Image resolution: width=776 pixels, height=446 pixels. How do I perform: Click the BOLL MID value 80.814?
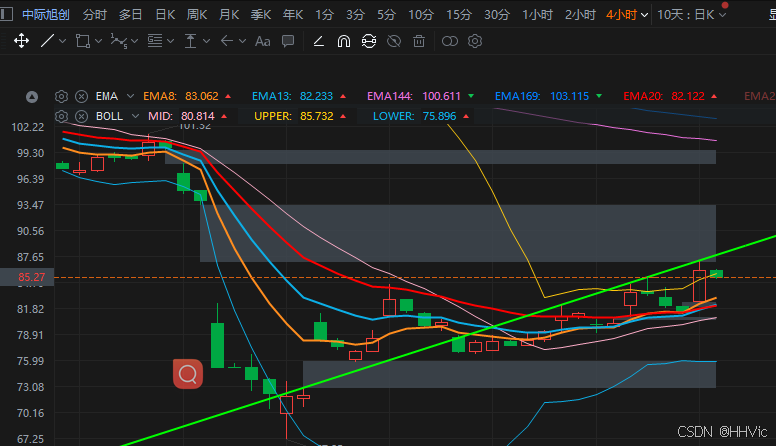pyautogui.click(x=198, y=116)
